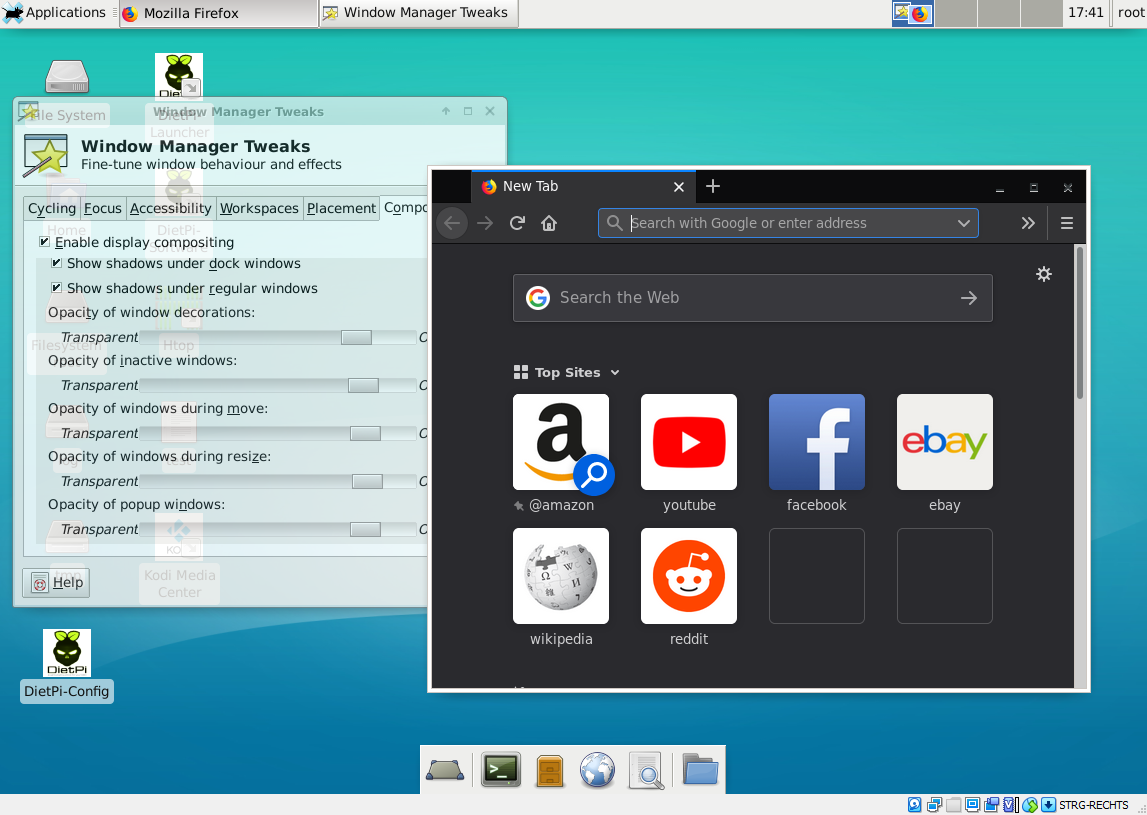Open a new tab with the plus button

(x=712, y=187)
